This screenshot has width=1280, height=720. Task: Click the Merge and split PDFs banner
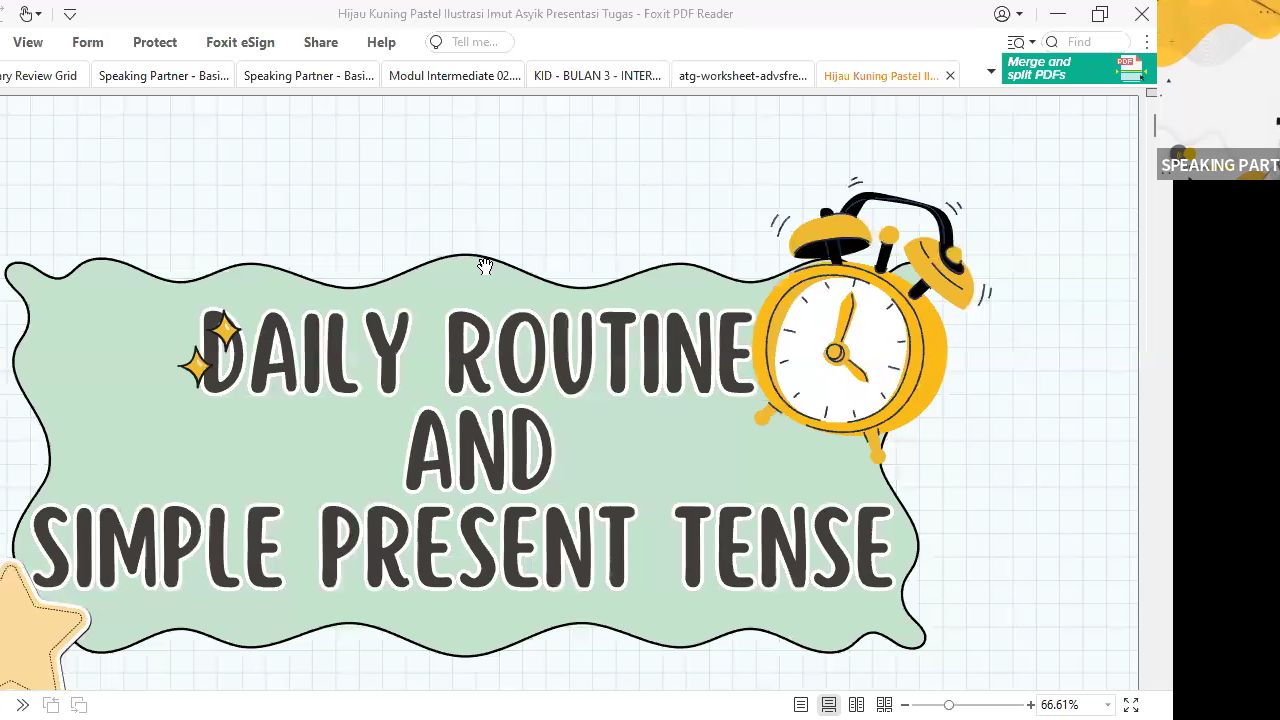pyautogui.click(x=1079, y=68)
